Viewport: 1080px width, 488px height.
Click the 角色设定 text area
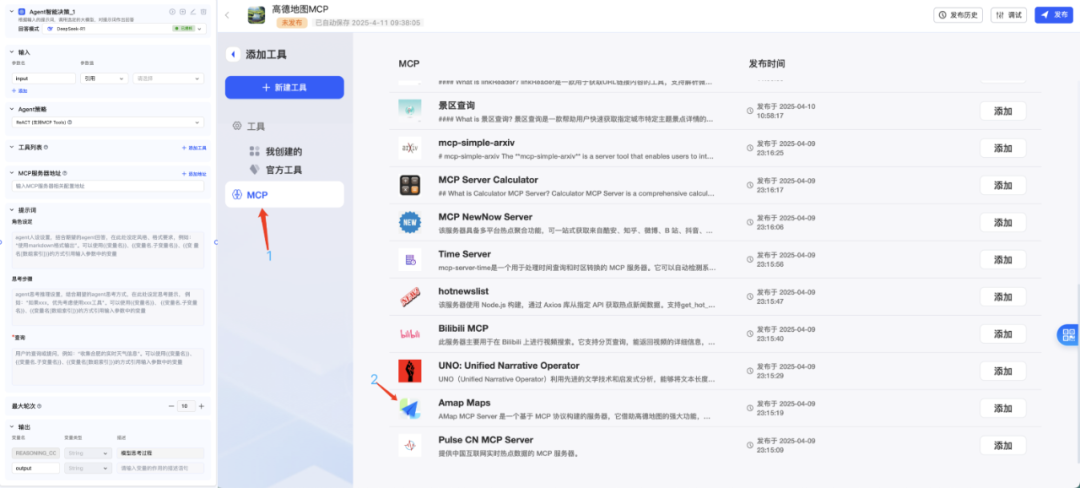pyautogui.click(x=108, y=249)
